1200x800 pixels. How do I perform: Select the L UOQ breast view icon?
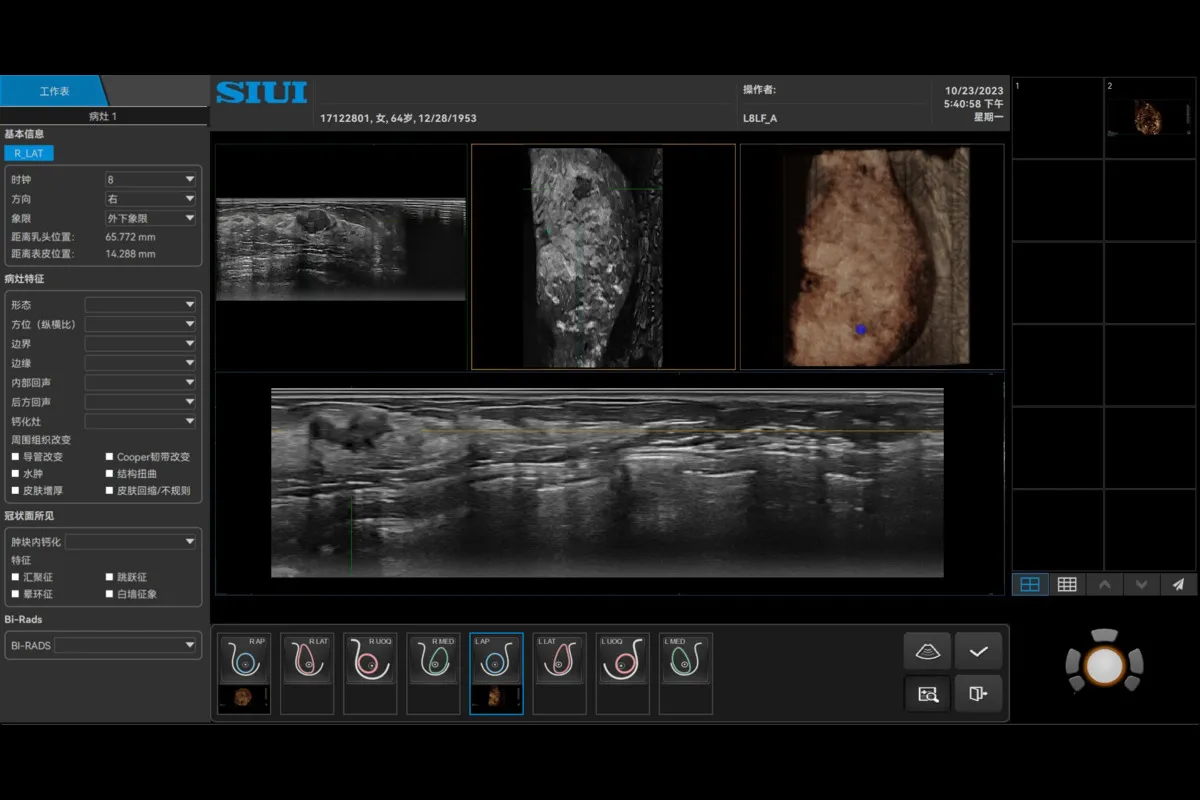pos(622,659)
